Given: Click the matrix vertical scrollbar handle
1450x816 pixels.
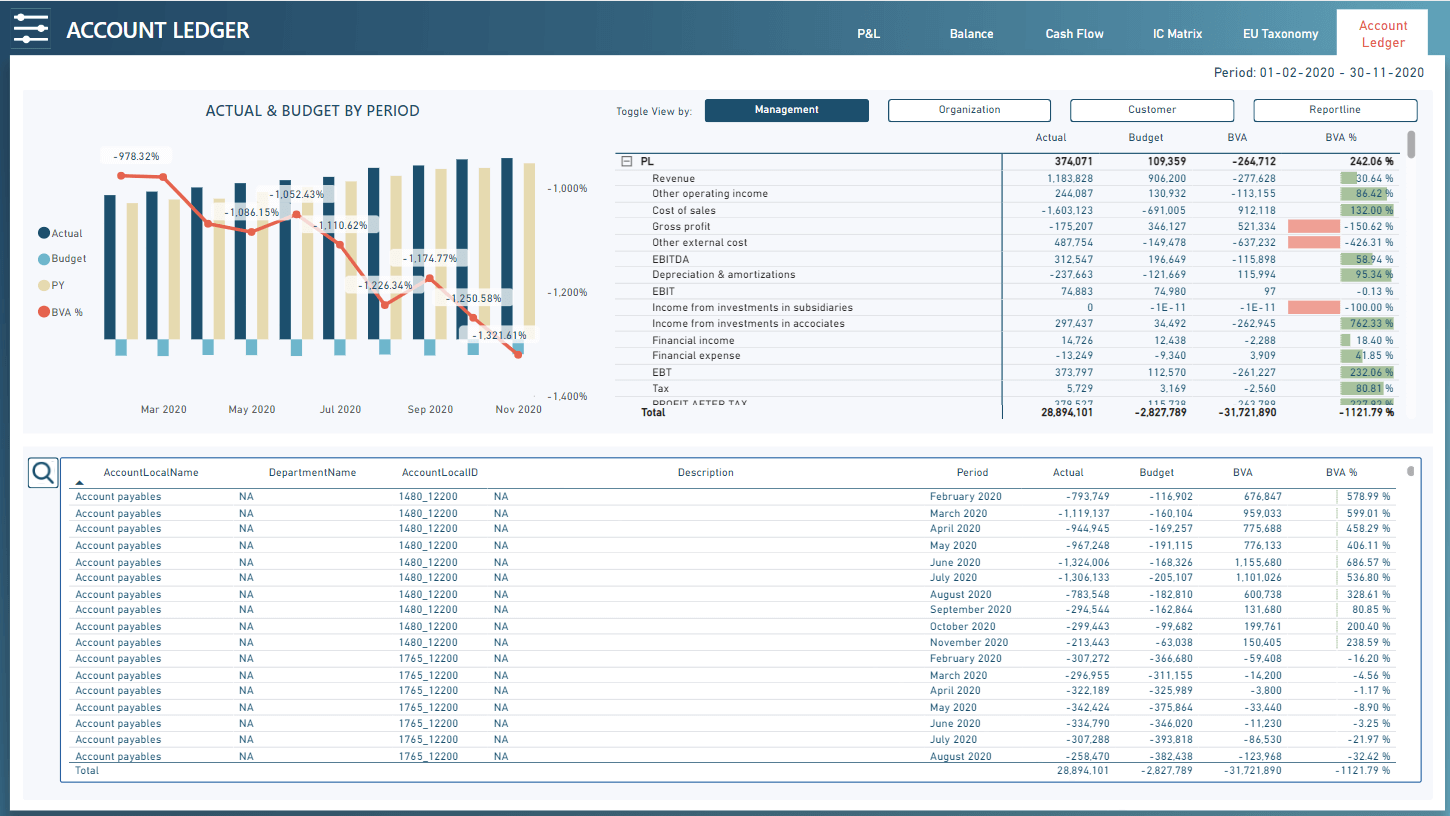Looking at the screenshot, I should 1411,144.
